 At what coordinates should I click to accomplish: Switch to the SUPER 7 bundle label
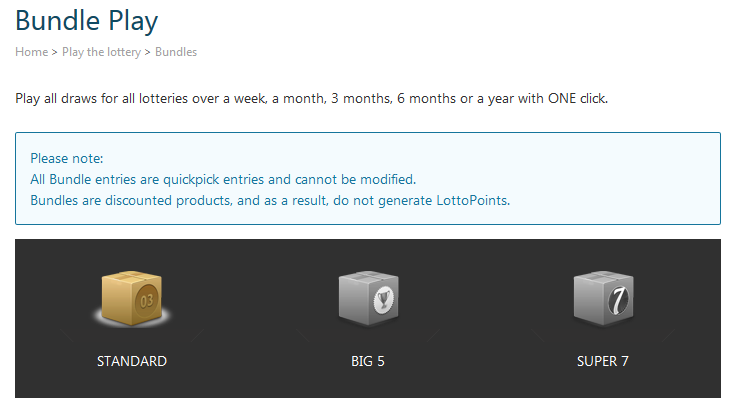click(x=603, y=361)
